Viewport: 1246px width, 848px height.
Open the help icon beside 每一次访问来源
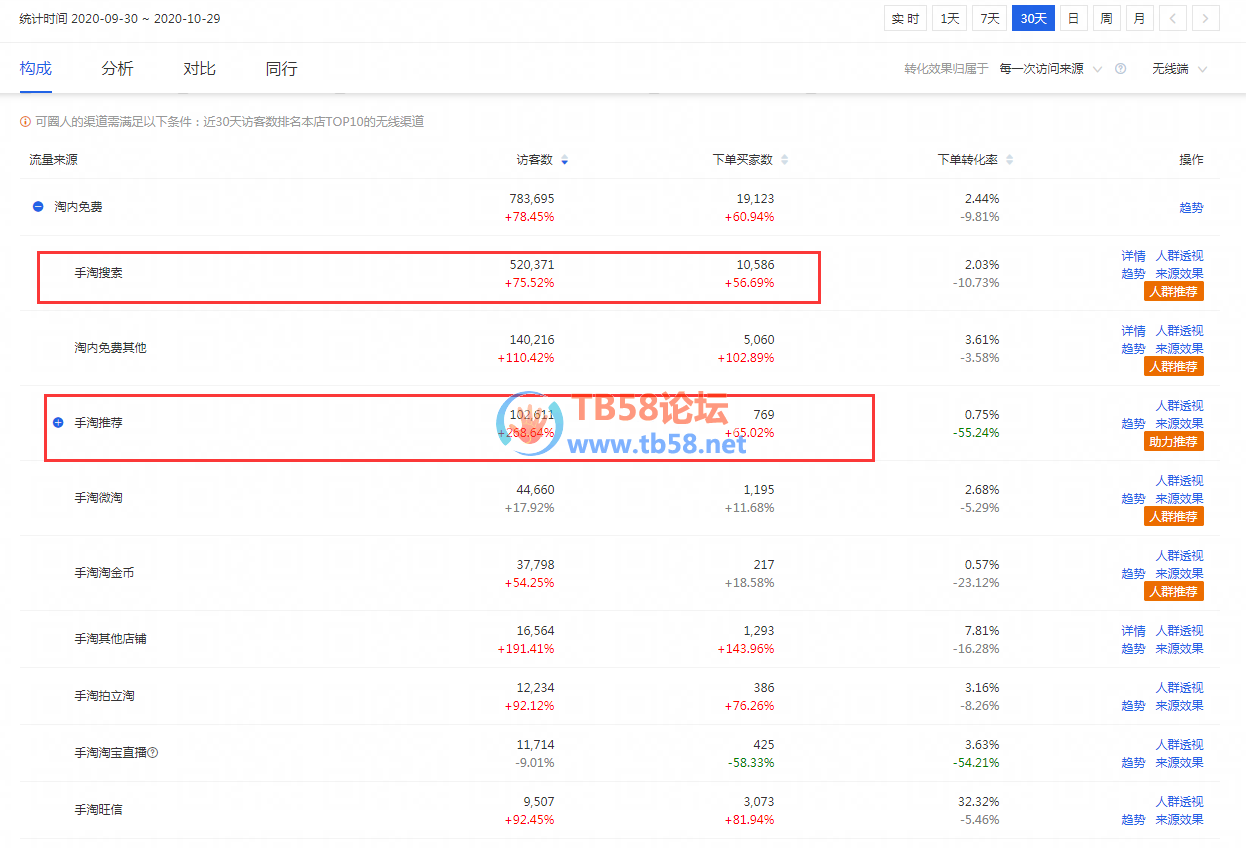1120,69
